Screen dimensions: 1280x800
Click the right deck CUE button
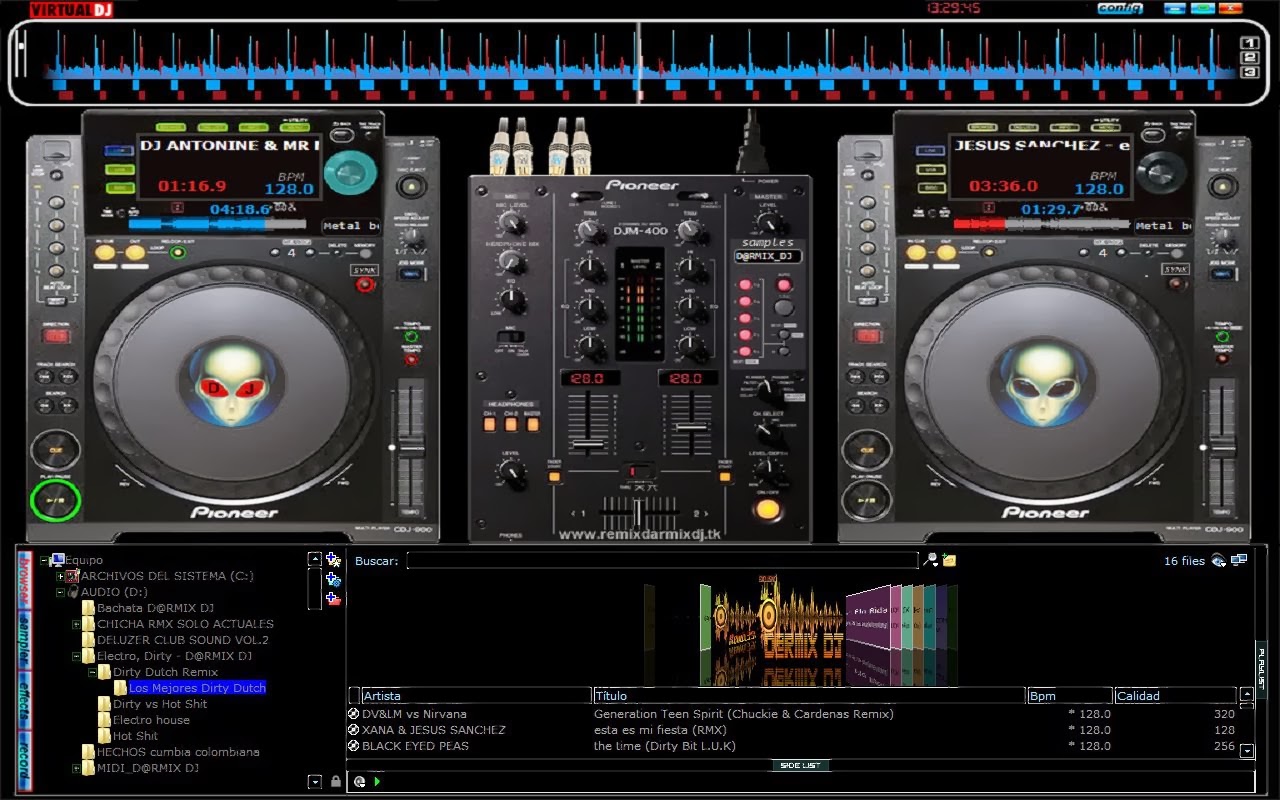865,449
